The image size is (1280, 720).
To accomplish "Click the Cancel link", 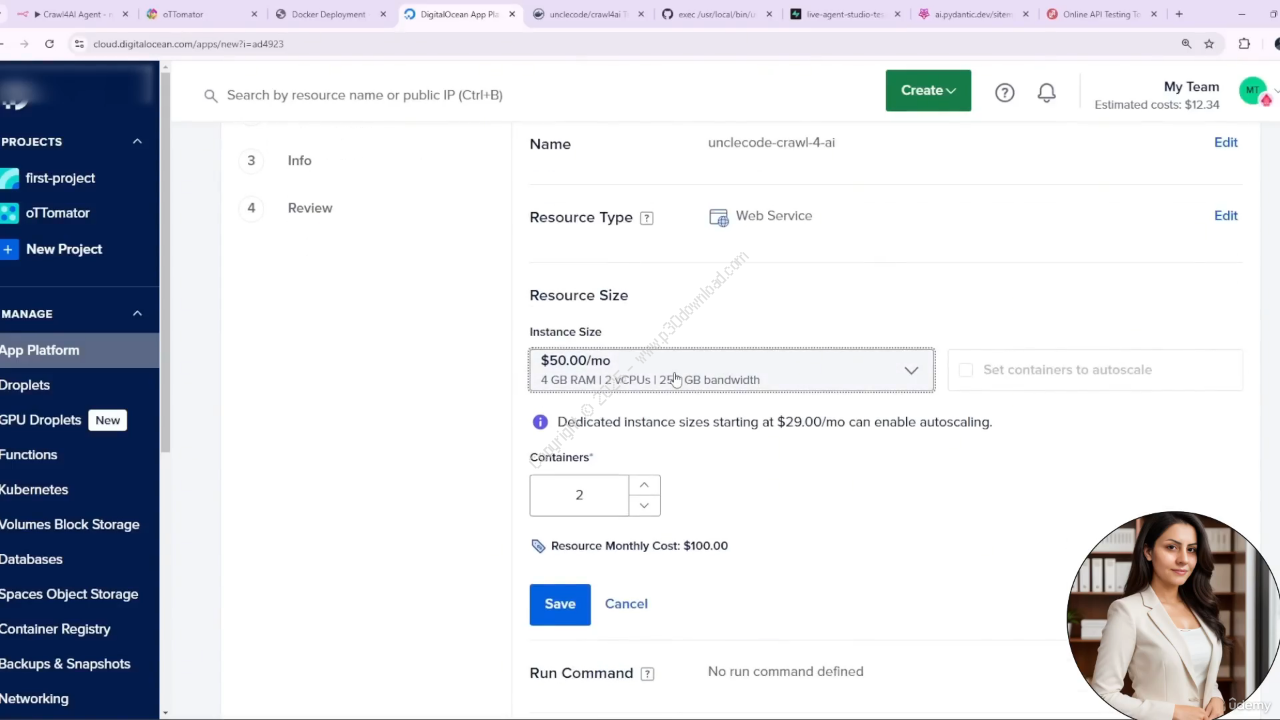I will pos(626,604).
